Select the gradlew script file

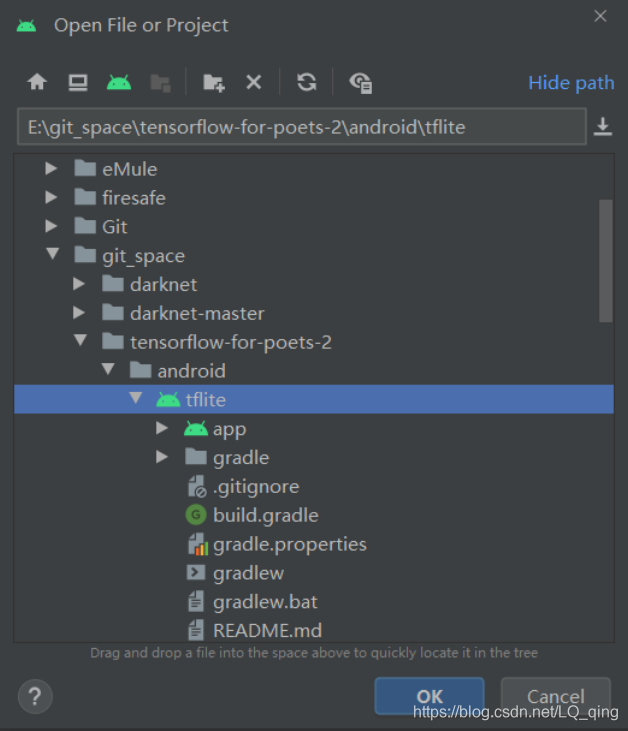coord(314,573)
